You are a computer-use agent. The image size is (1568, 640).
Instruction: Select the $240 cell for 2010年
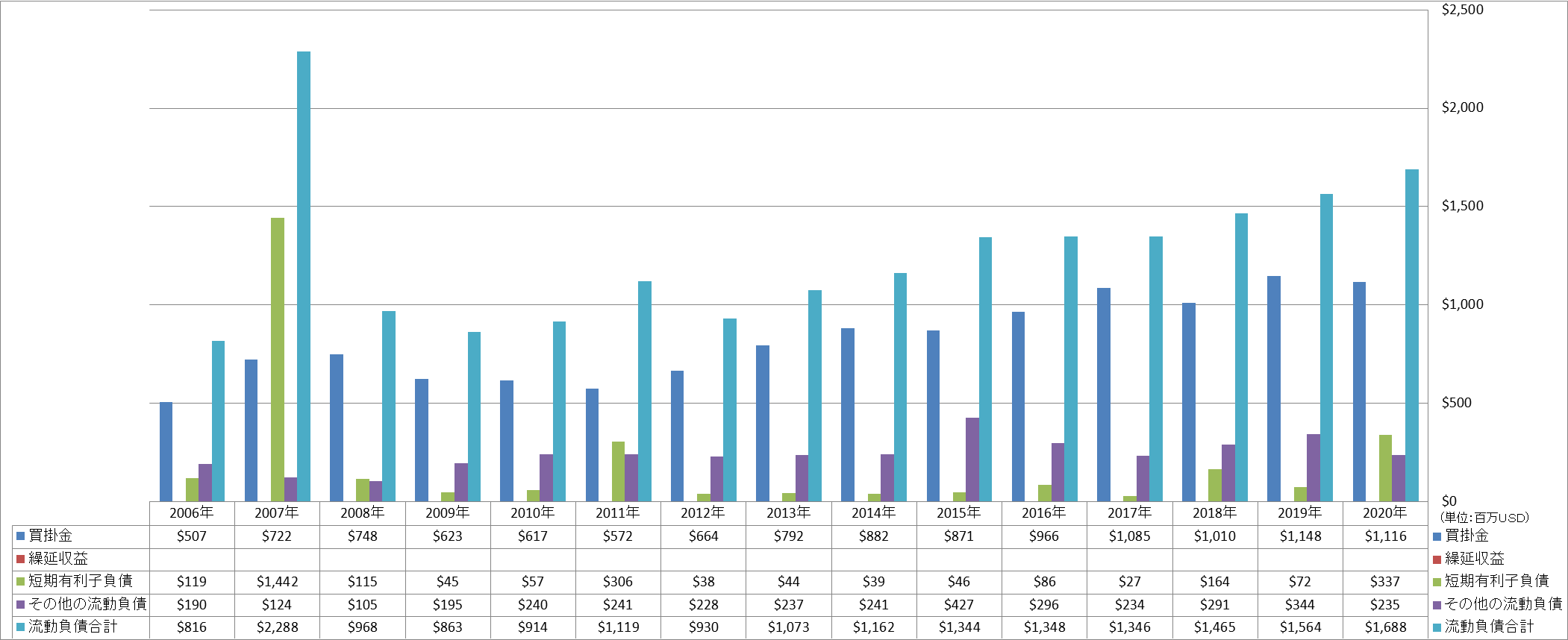pos(533,605)
